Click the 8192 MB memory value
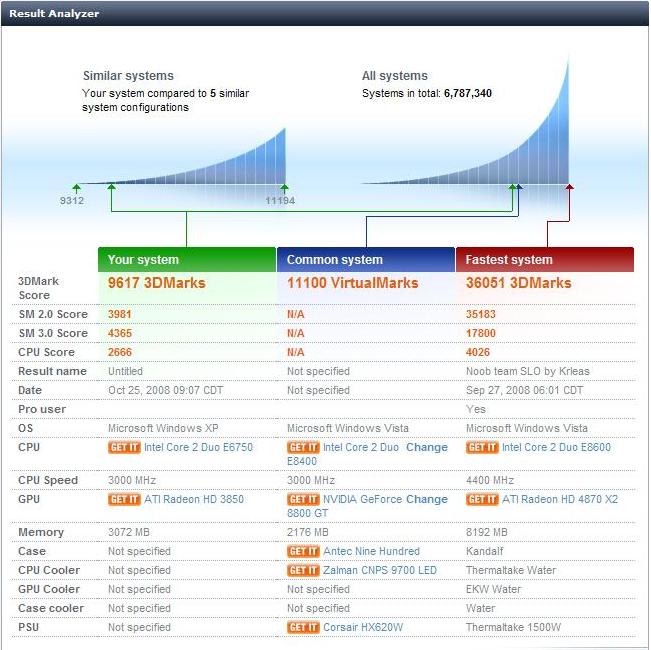Image resolution: width=651 pixels, height=650 pixels. click(x=487, y=532)
